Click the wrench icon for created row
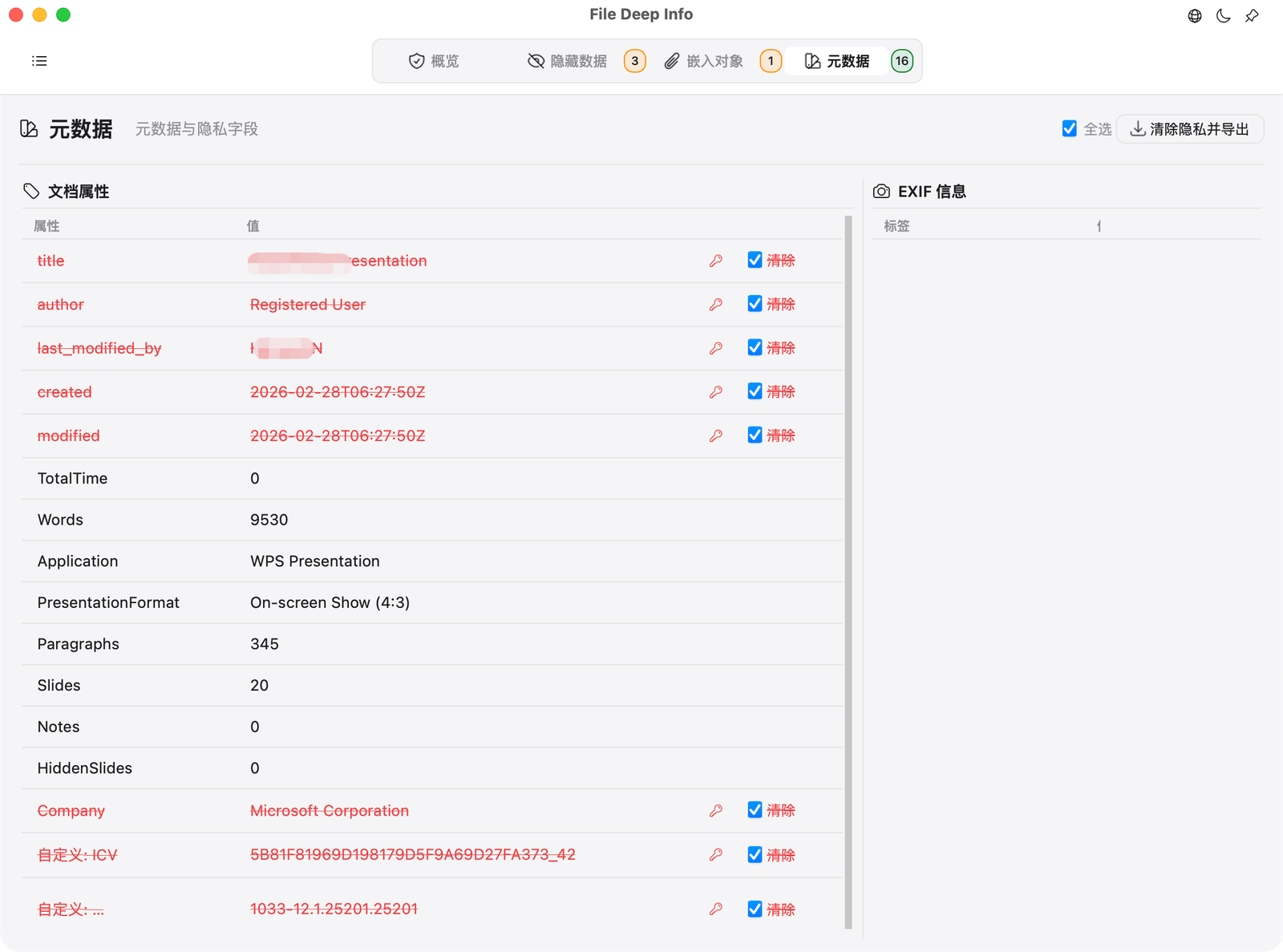Image resolution: width=1283 pixels, height=952 pixels. tap(716, 392)
